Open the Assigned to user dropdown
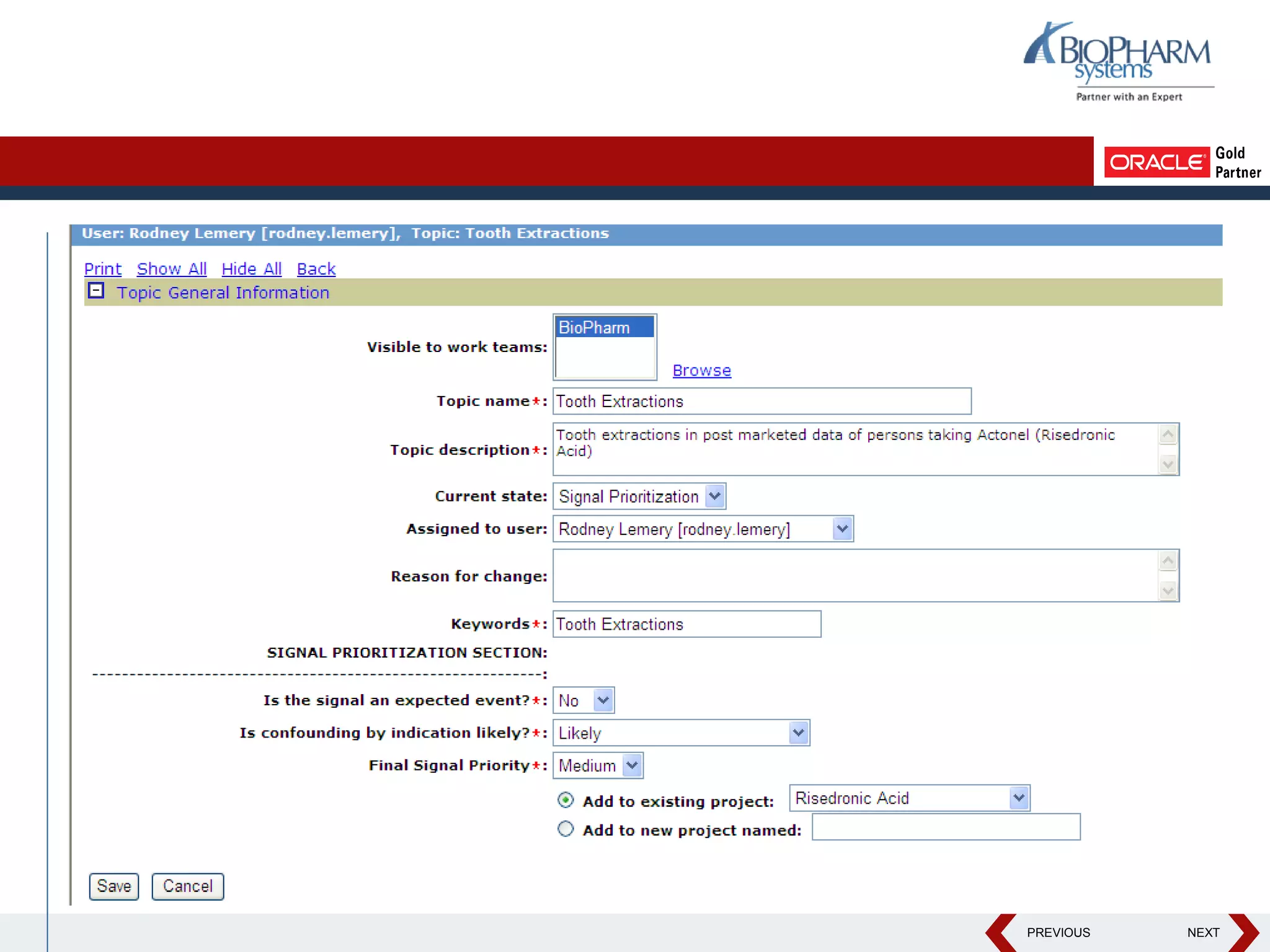This screenshot has width=1270, height=952. [842, 529]
